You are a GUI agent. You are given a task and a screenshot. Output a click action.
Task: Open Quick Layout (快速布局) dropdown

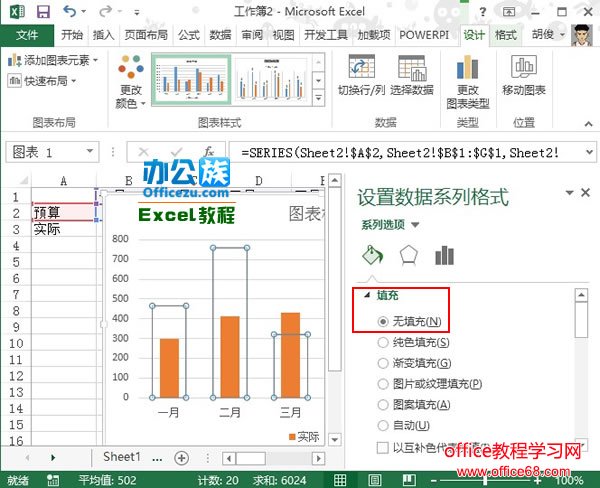(x=42, y=81)
